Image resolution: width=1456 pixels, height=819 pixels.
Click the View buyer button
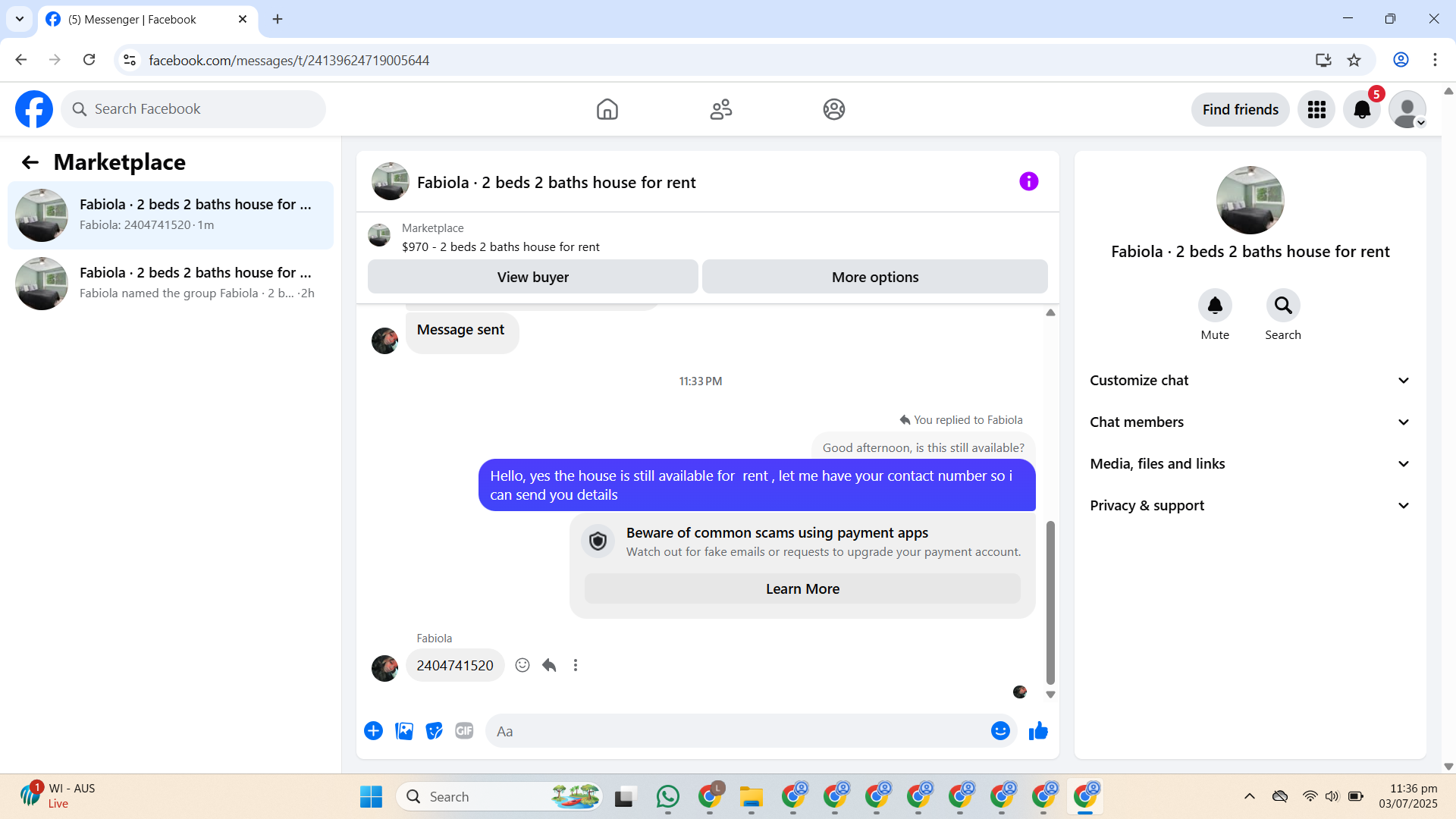[532, 278]
